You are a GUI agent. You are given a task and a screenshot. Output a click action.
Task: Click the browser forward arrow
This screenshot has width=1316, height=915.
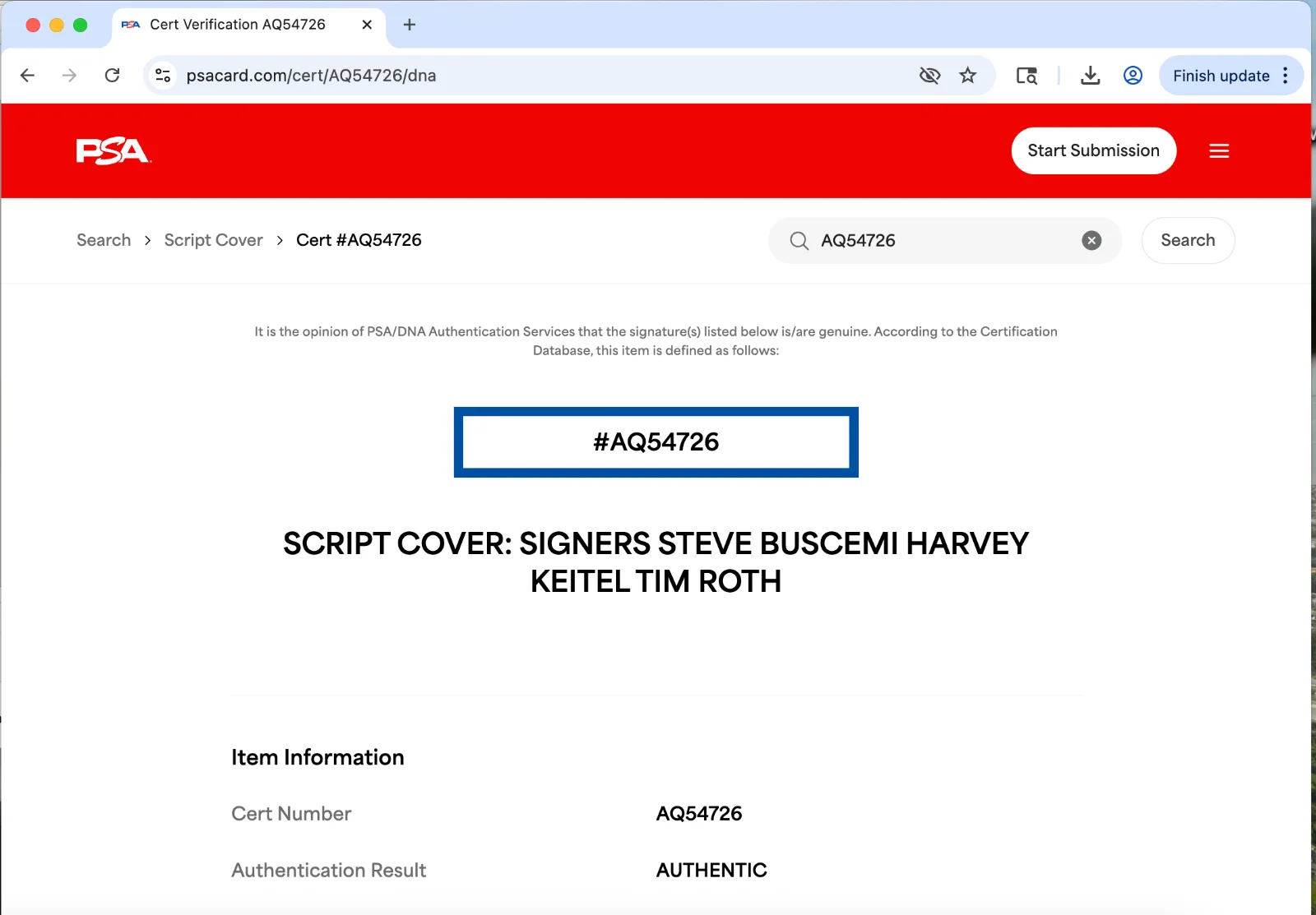pos(70,76)
